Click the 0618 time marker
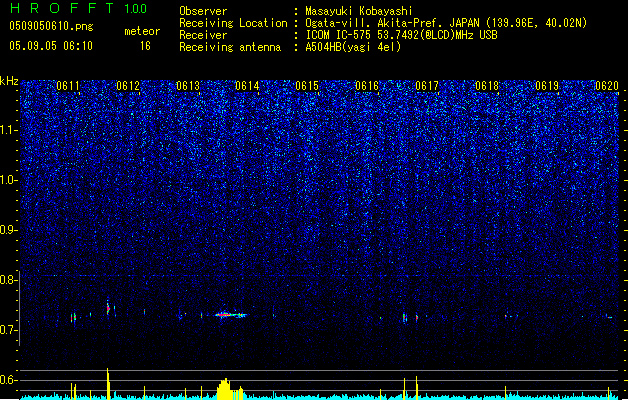The height and width of the screenshot is (400, 629). [x=487, y=86]
